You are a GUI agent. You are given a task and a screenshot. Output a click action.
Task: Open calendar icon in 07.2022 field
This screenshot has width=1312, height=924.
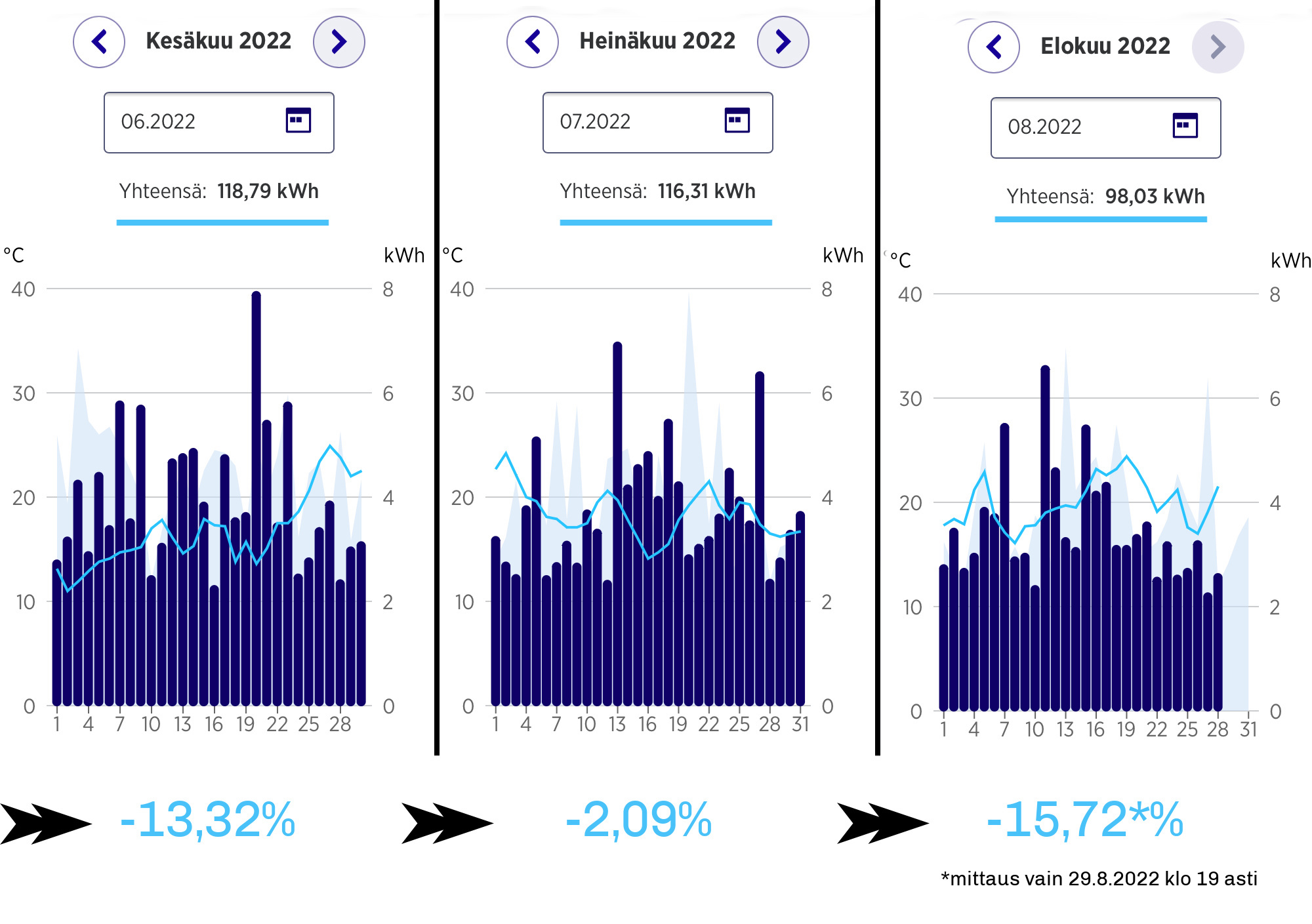(x=737, y=121)
